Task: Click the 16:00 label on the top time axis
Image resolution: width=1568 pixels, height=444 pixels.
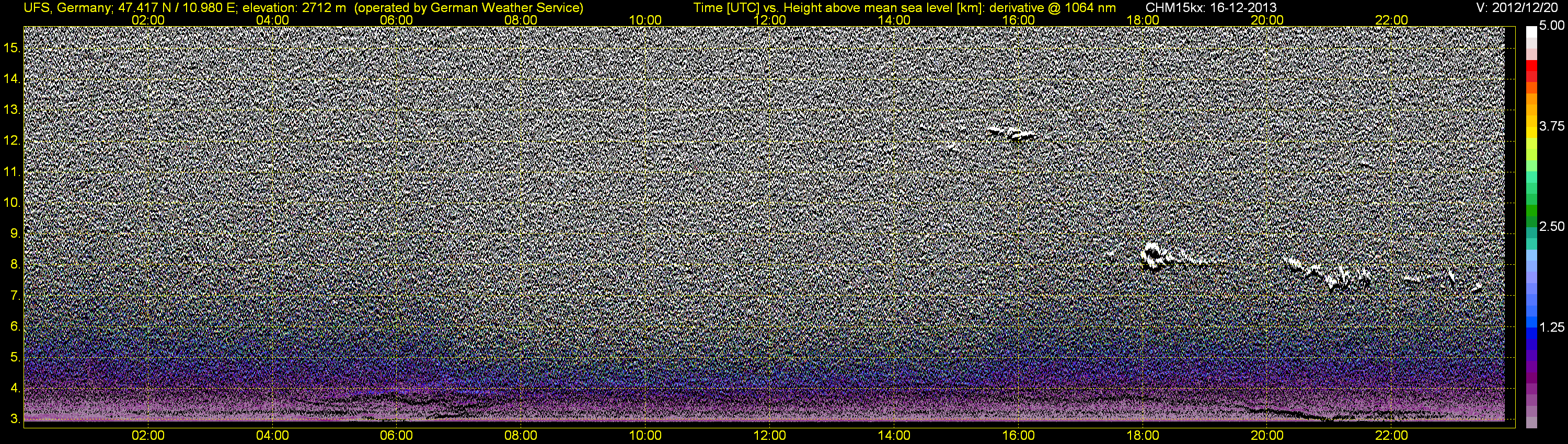Action: [x=1018, y=20]
